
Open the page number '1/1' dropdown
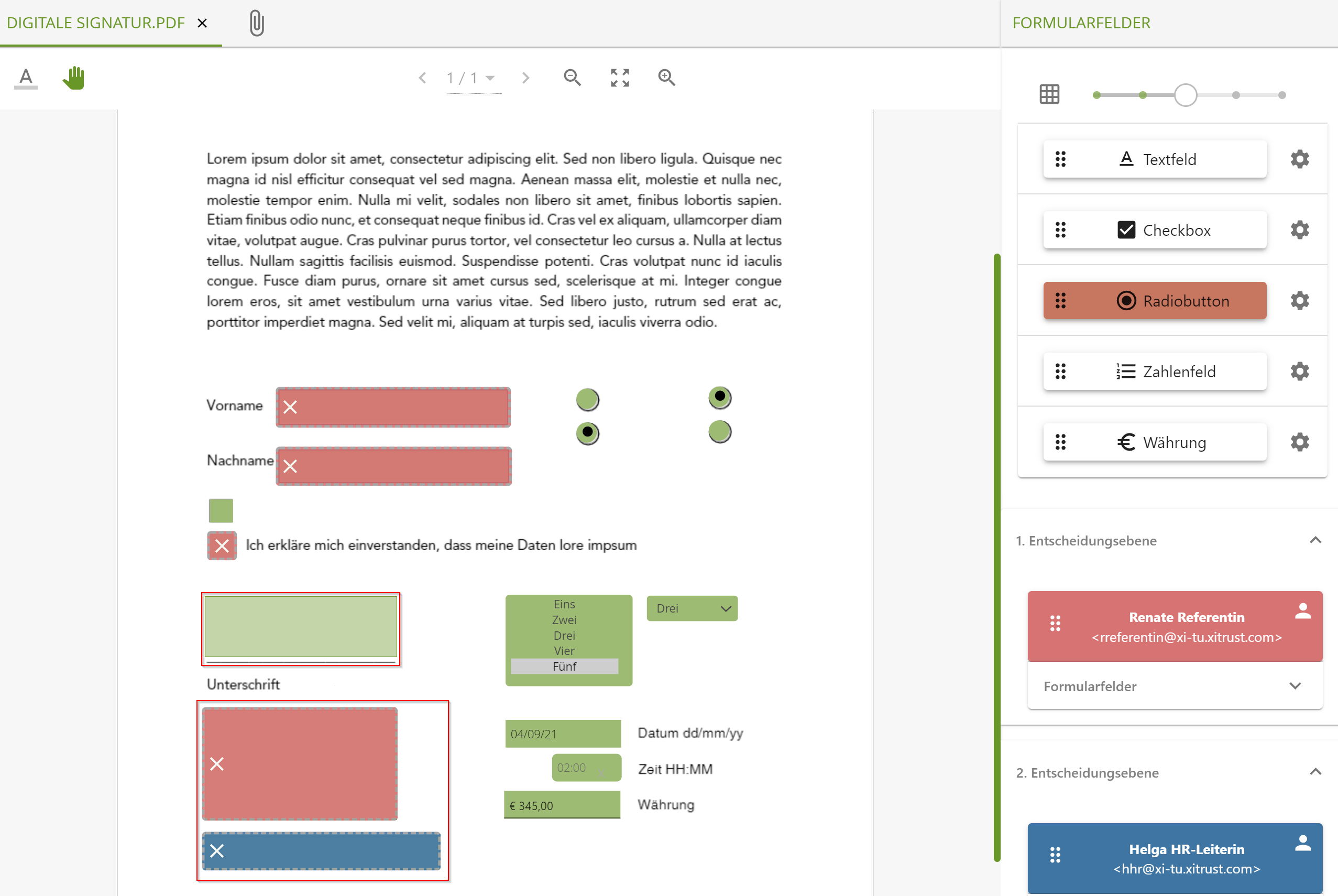474,78
